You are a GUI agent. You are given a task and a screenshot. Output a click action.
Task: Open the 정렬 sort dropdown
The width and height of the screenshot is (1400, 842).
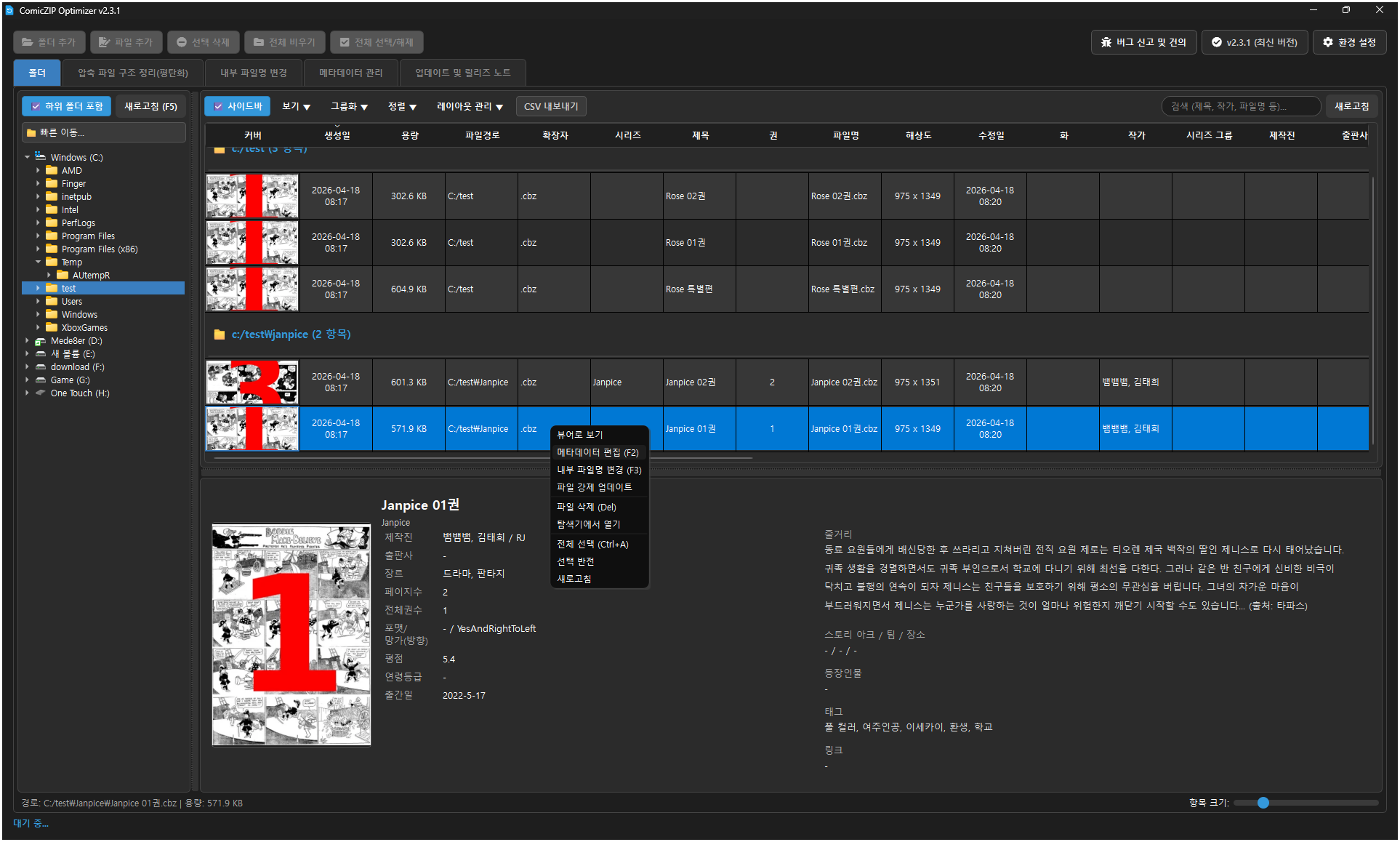[402, 106]
